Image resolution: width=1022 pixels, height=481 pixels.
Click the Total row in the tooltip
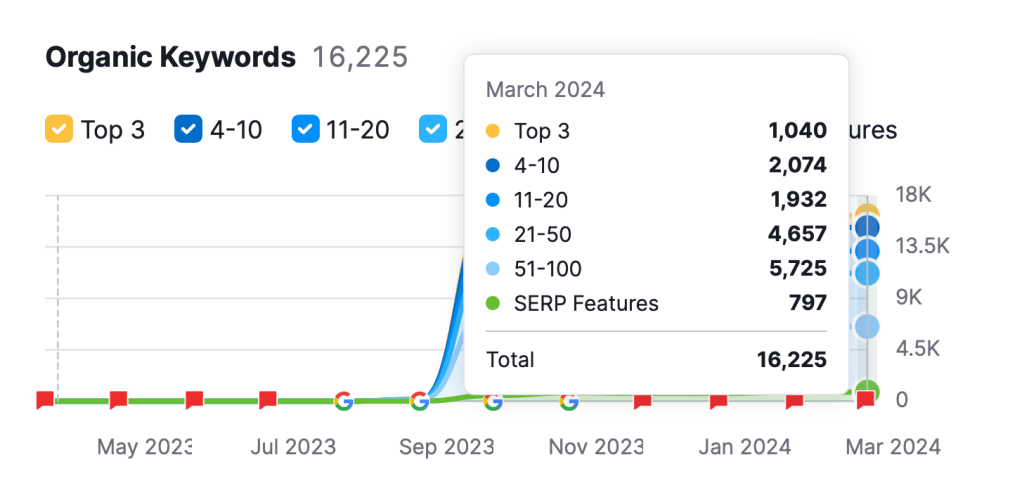click(x=656, y=360)
